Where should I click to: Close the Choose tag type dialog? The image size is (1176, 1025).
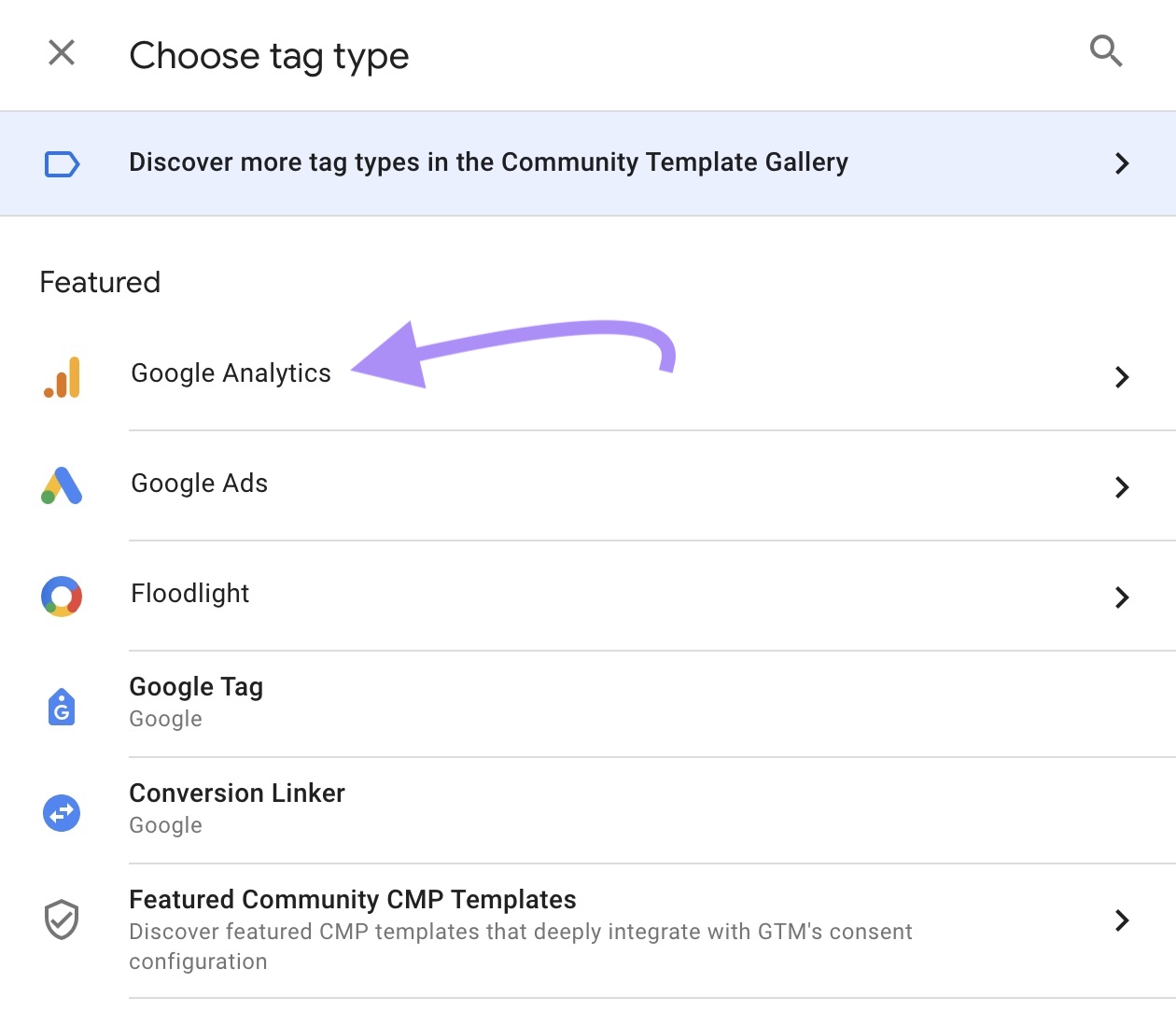tap(61, 53)
